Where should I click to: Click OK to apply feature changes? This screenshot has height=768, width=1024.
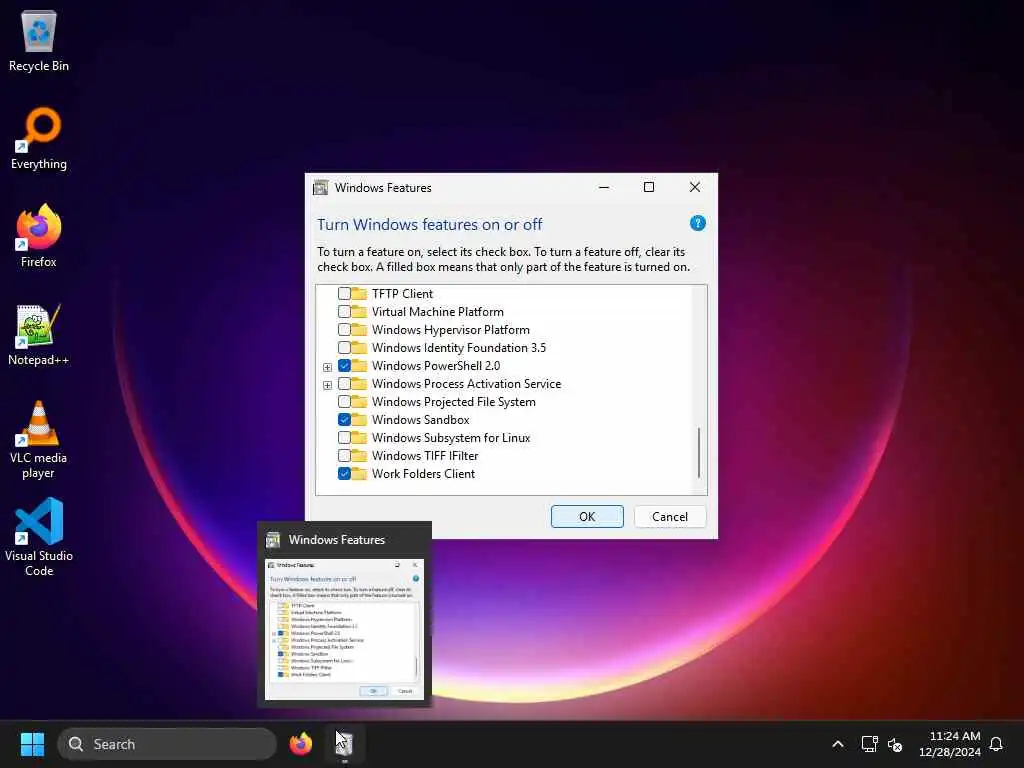pos(587,517)
